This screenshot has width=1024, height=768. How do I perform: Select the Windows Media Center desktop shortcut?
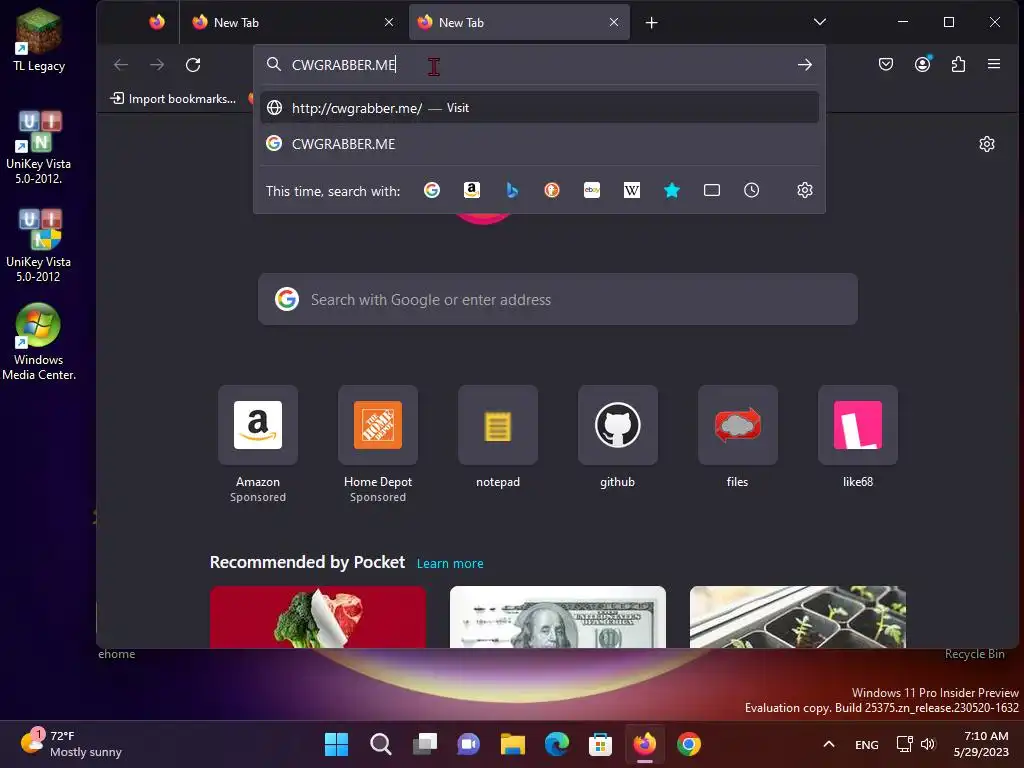pos(39,342)
